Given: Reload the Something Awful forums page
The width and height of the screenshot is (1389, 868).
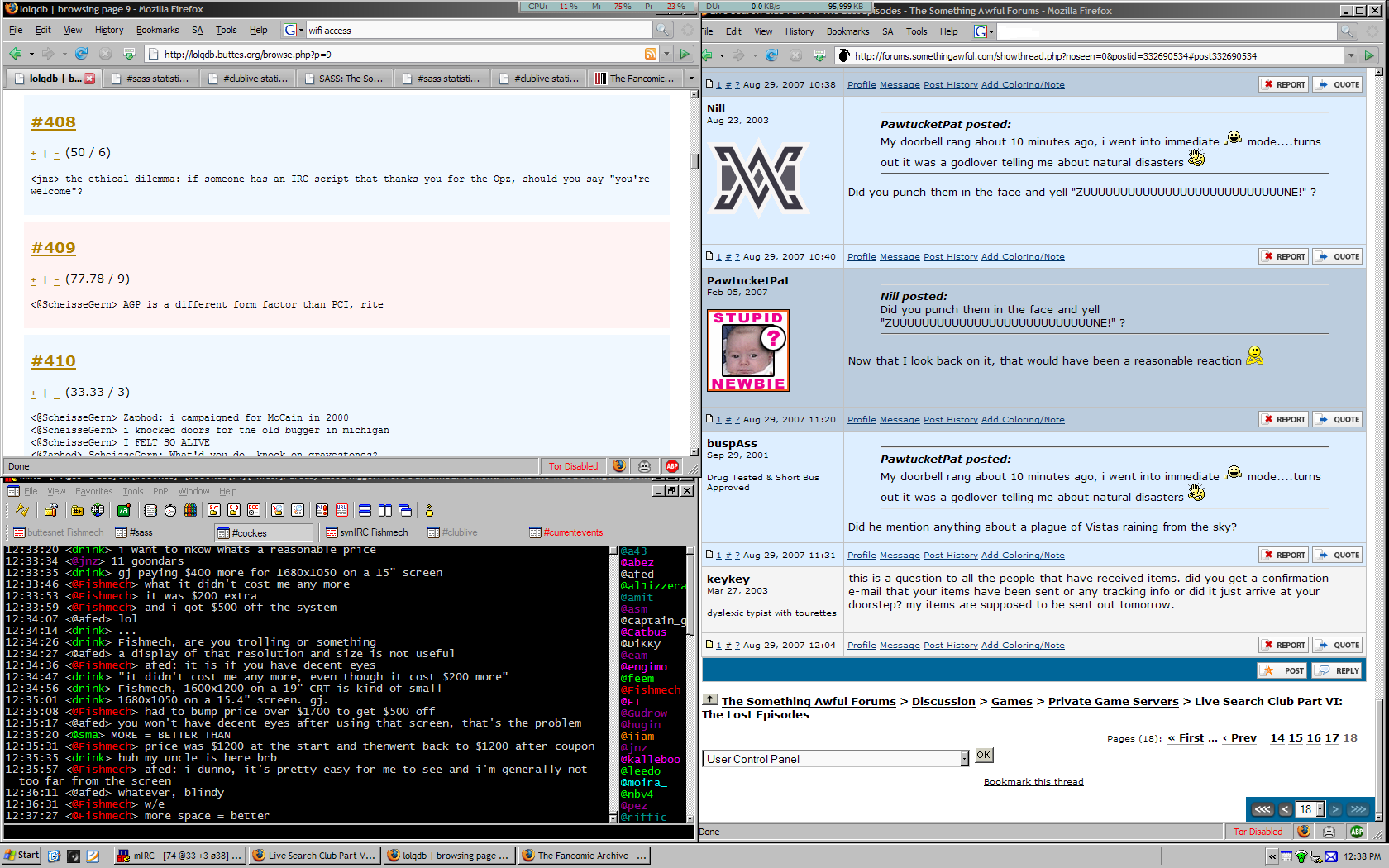Looking at the screenshot, I should [x=771, y=55].
